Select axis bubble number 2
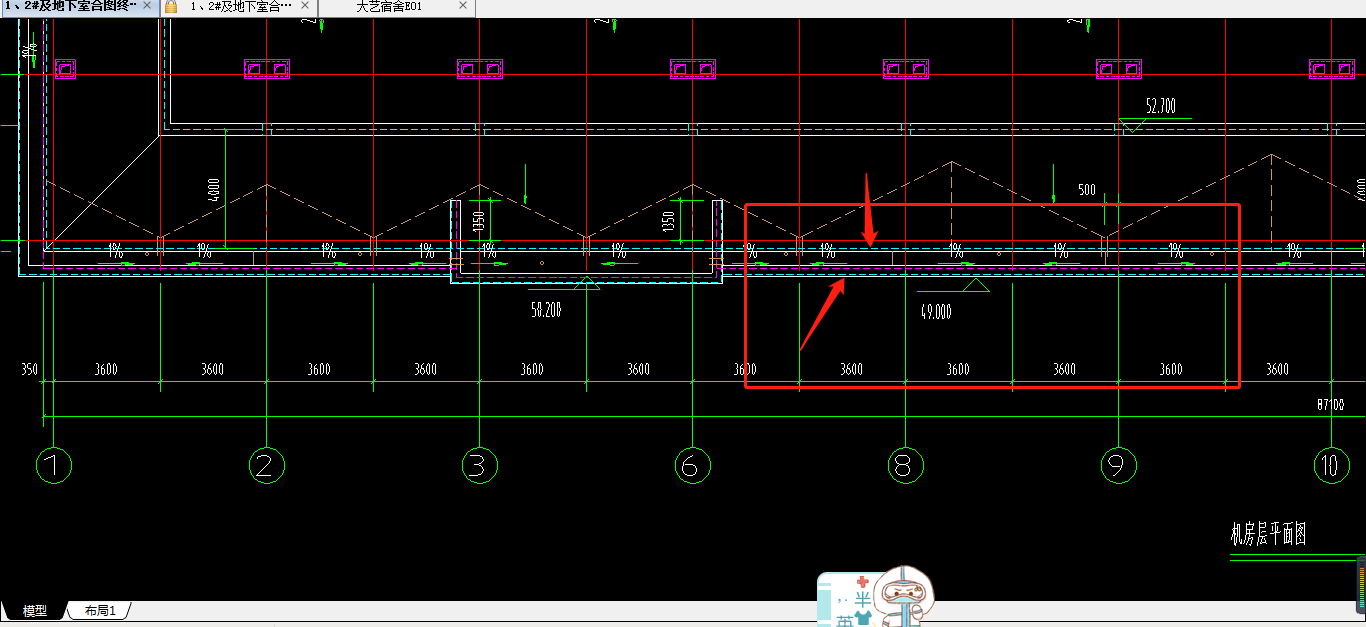The image size is (1366, 627). point(266,465)
